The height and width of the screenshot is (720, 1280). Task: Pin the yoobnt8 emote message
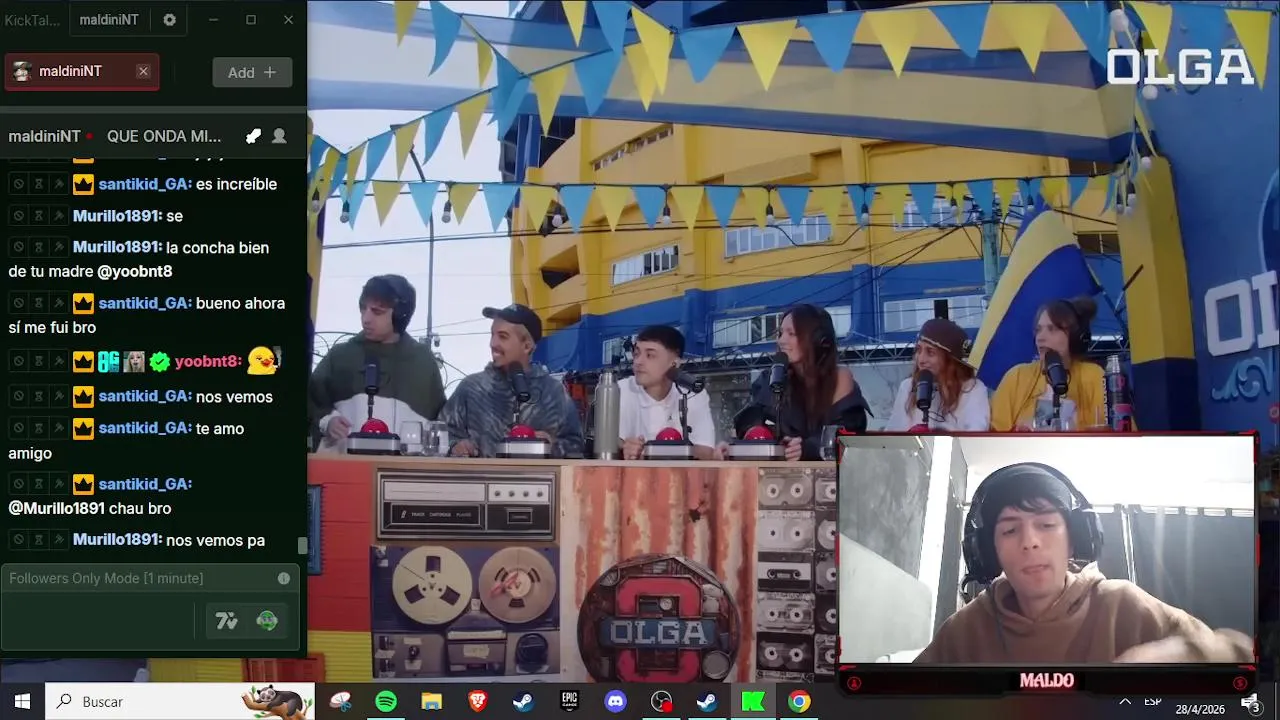click(58, 361)
